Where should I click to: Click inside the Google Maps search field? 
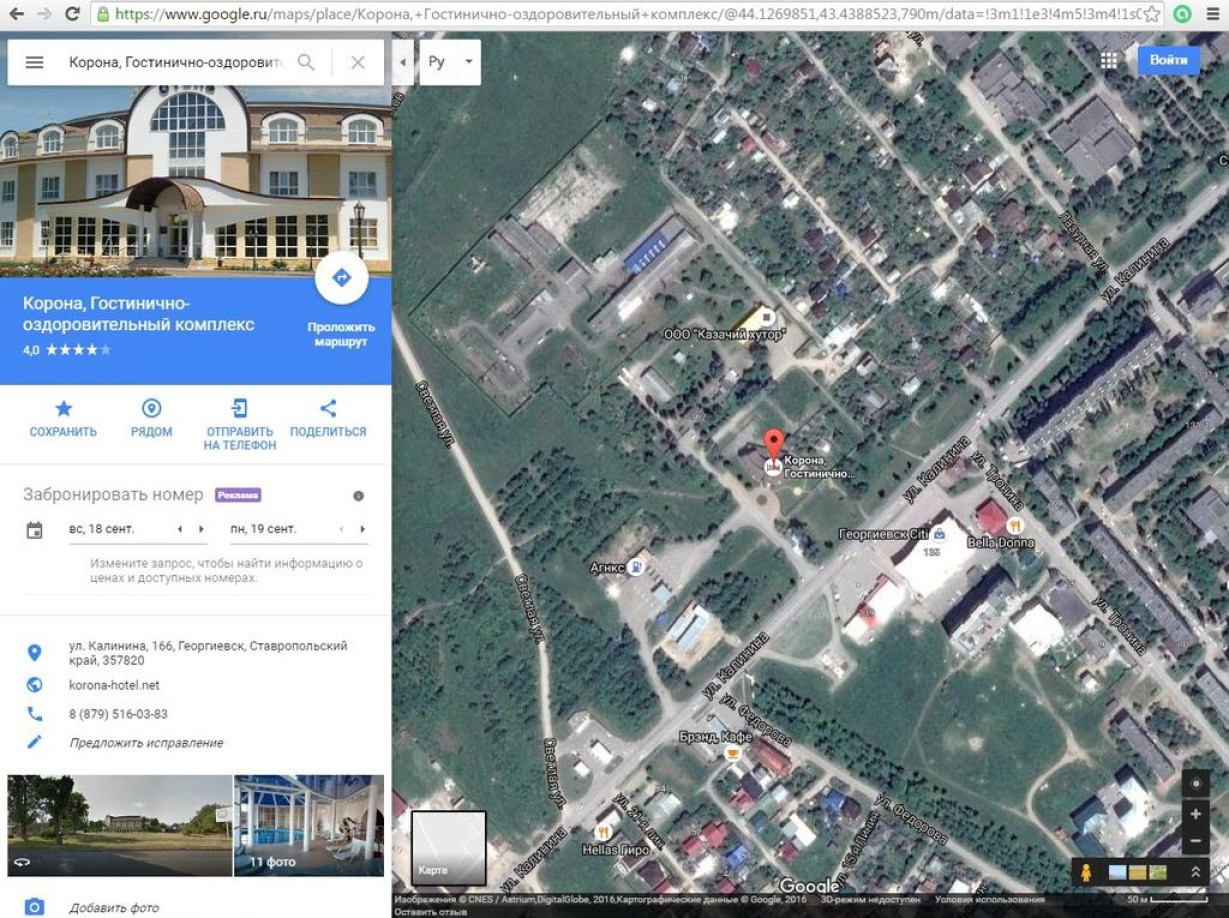(175, 62)
